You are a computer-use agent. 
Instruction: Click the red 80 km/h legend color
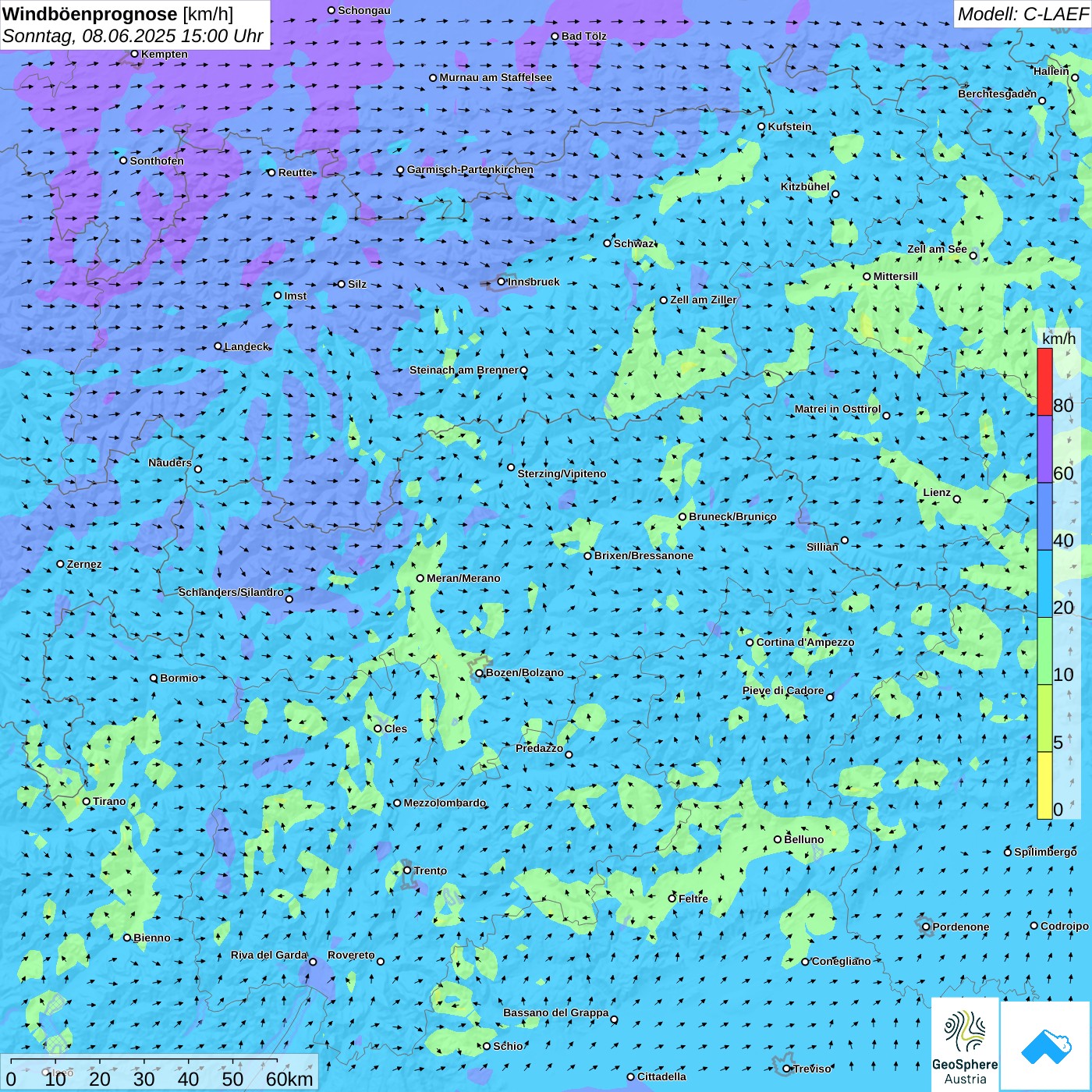pyautogui.click(x=1044, y=381)
